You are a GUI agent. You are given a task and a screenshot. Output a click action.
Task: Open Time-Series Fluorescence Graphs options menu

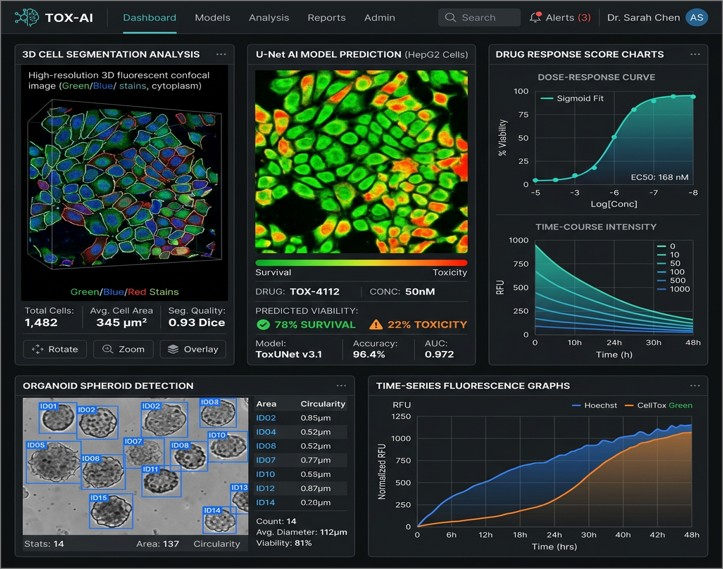[x=695, y=385]
